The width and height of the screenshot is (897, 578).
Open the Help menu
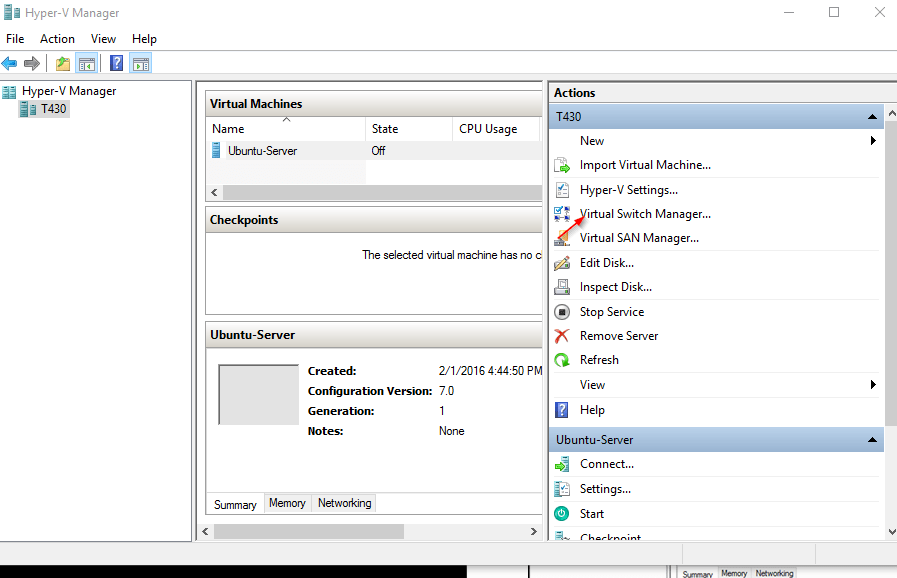(144, 39)
